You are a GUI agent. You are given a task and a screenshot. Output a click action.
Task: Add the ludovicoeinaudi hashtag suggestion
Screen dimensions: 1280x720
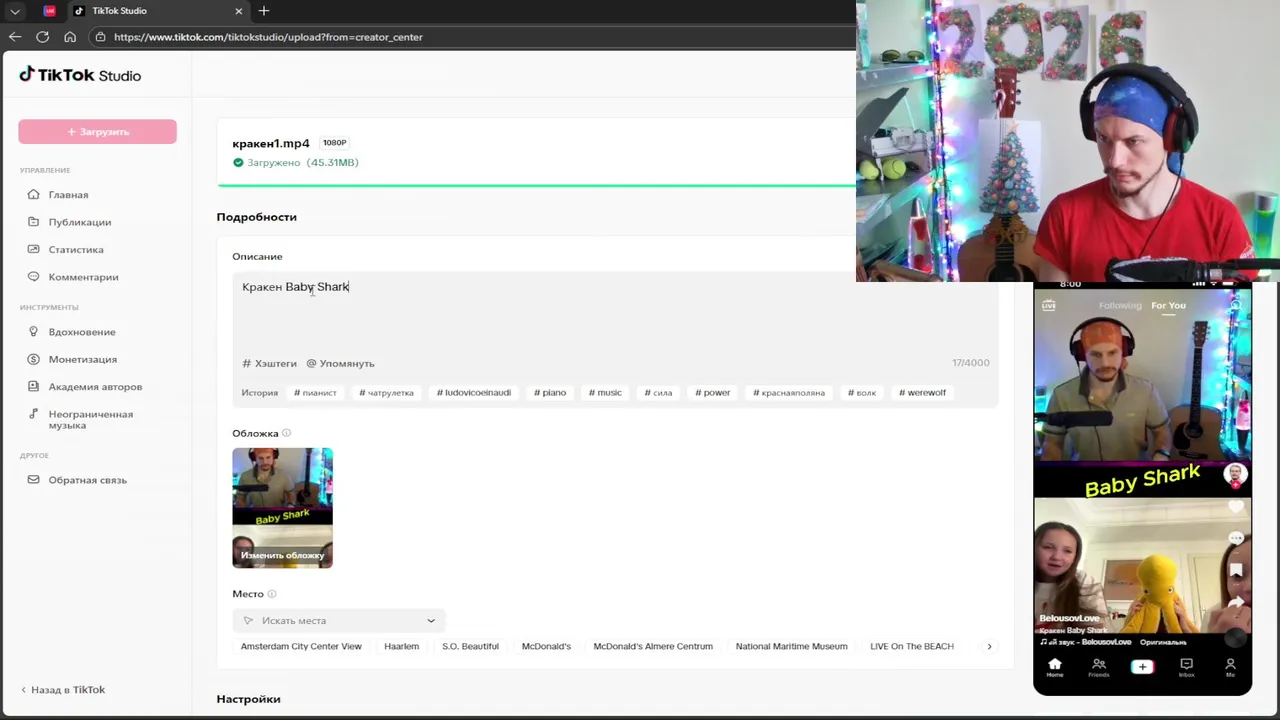point(473,393)
